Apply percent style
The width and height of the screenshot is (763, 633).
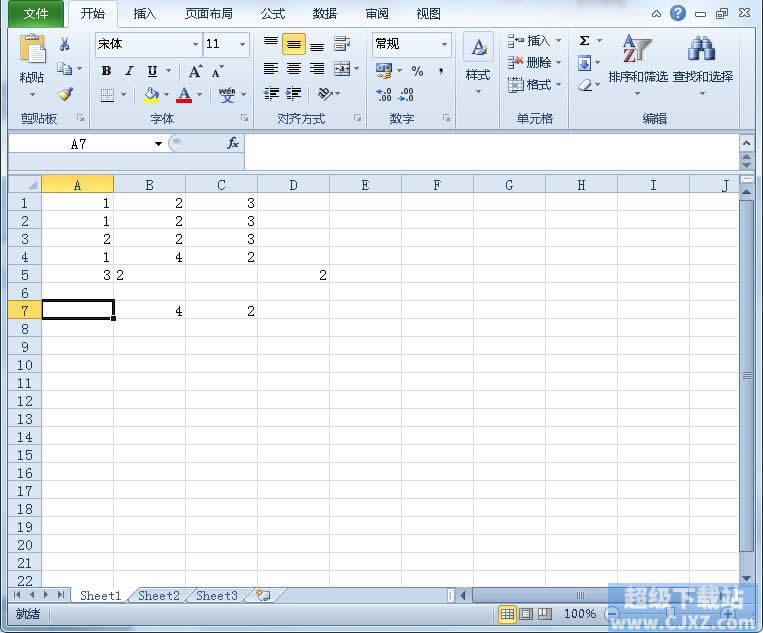[x=417, y=71]
